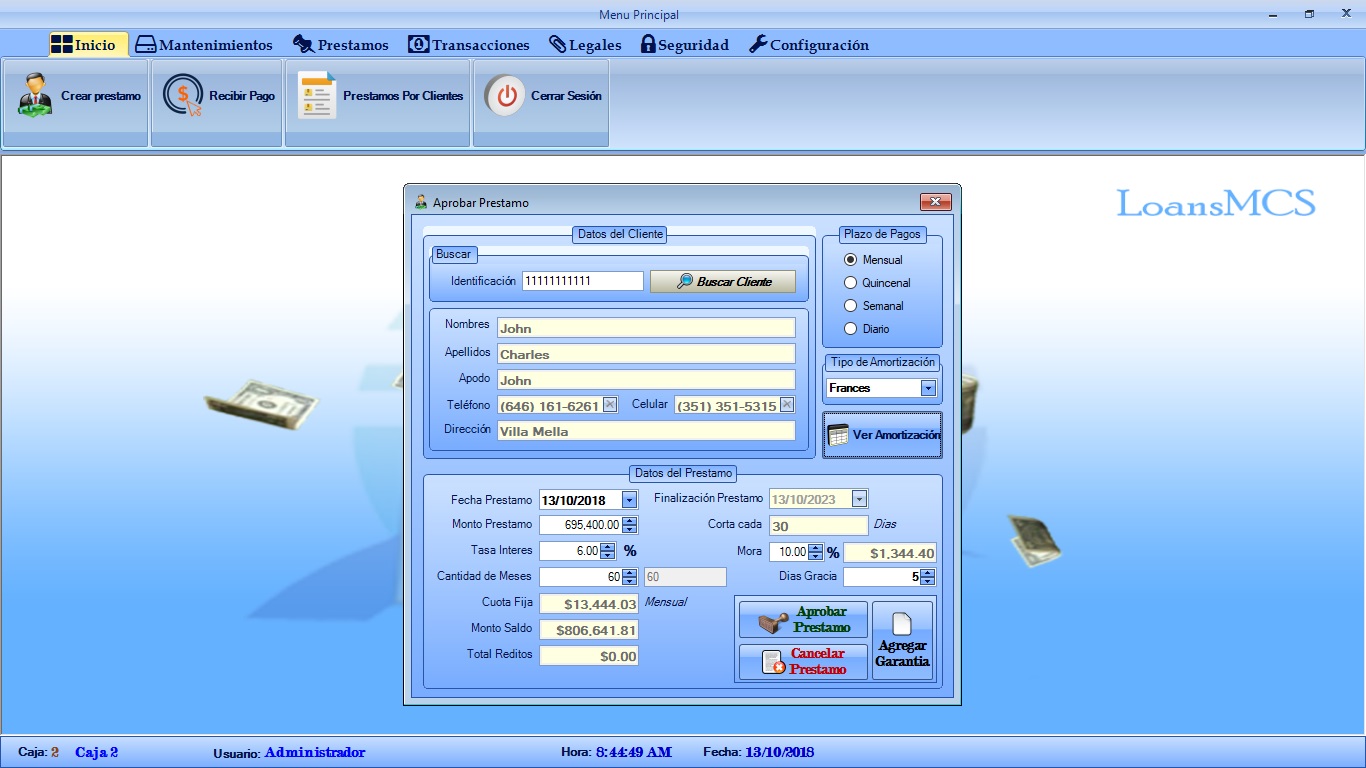The width and height of the screenshot is (1366, 768).
Task: Click the Monto Prestamo spinner arrows
Action: [629, 525]
